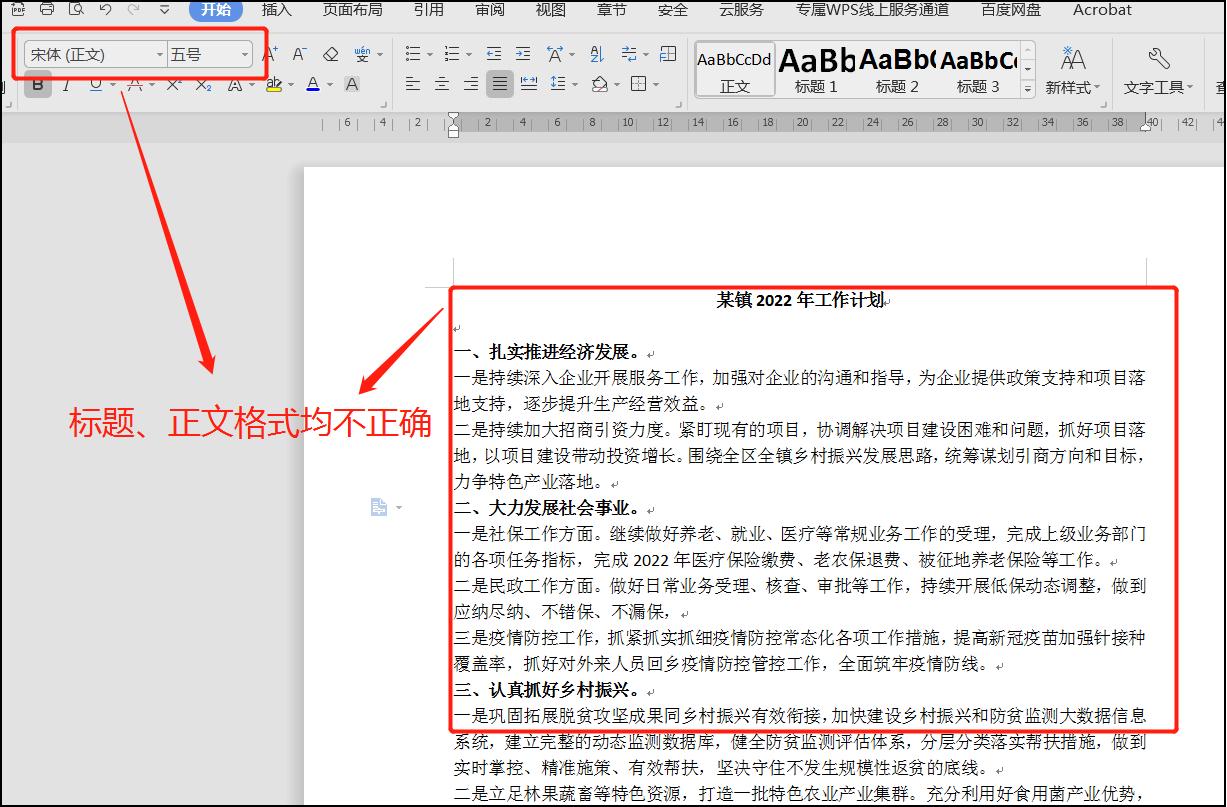Open the 页面布局 ribbon tab
The image size is (1227, 807).
click(x=350, y=11)
